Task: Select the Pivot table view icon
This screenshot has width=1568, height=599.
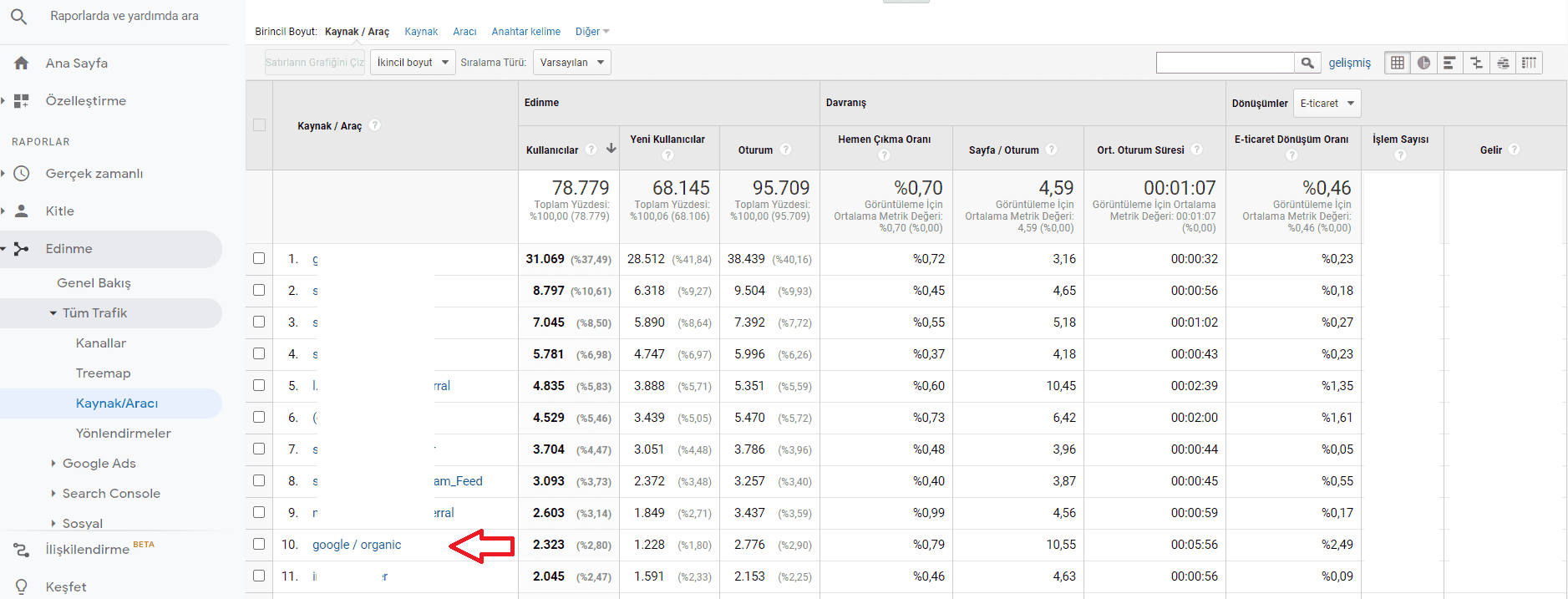Action: point(1529,63)
